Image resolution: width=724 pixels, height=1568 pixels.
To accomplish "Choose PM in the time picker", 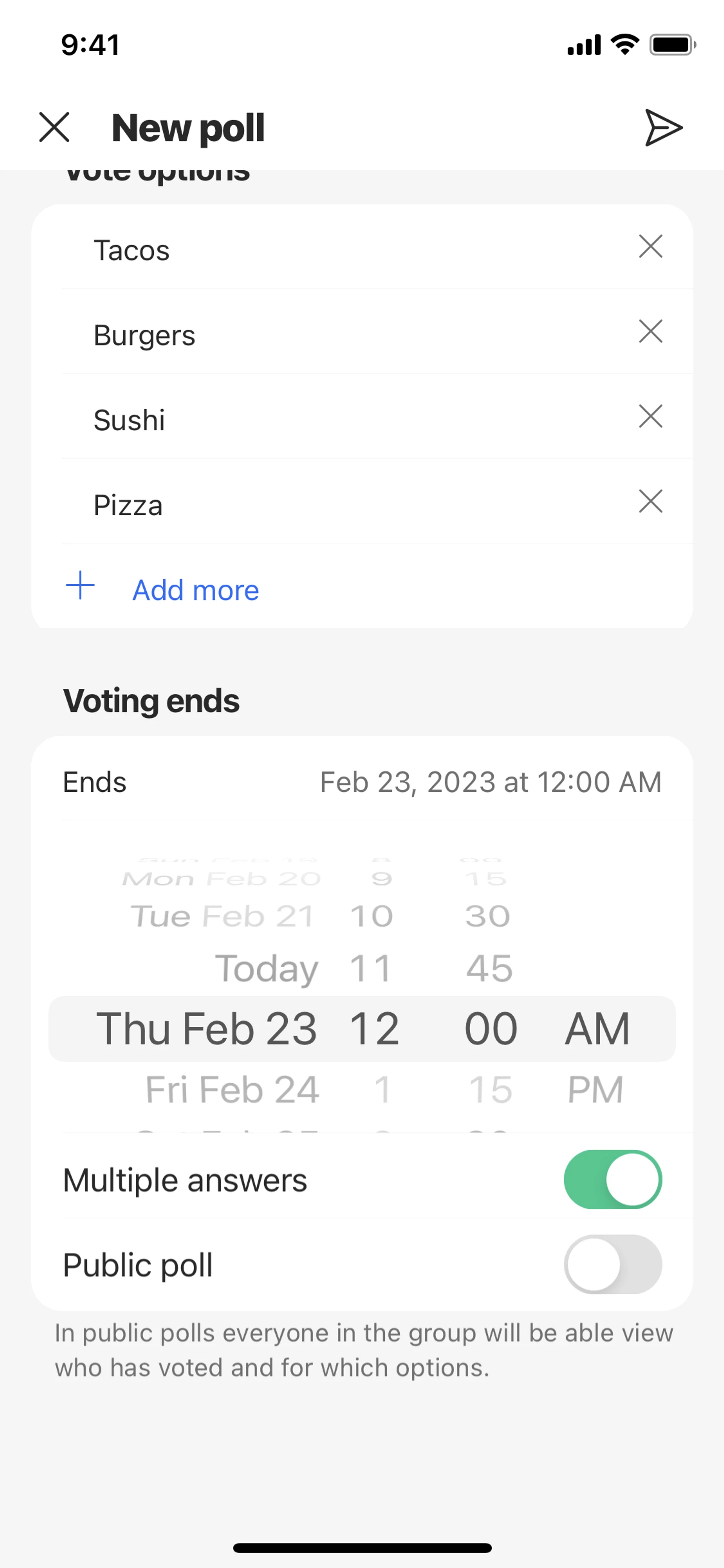I will click(595, 1089).
